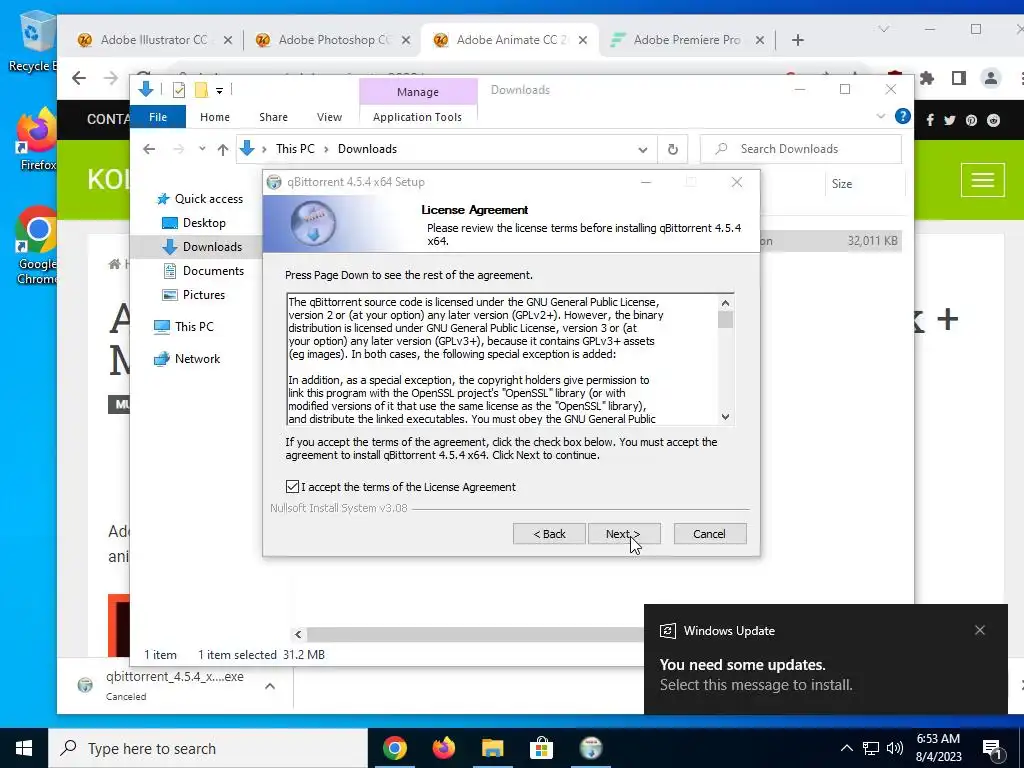Open the website's Reddit link
Viewport: 1024px width, 768px height.
click(x=993, y=120)
